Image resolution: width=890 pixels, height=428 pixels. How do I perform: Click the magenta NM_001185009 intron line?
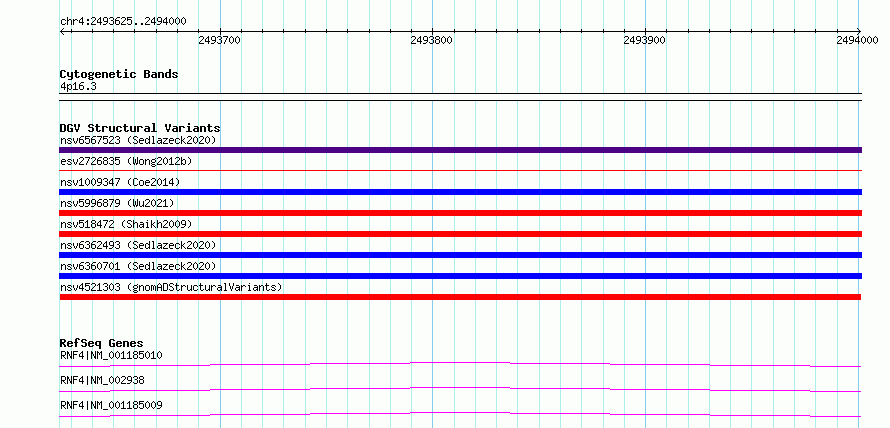click(x=460, y=414)
